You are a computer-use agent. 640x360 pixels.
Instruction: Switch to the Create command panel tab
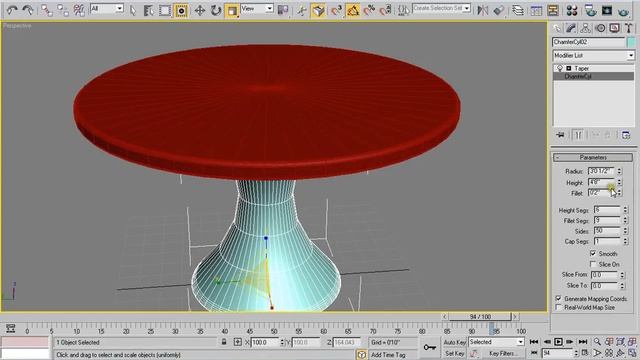tap(557, 28)
